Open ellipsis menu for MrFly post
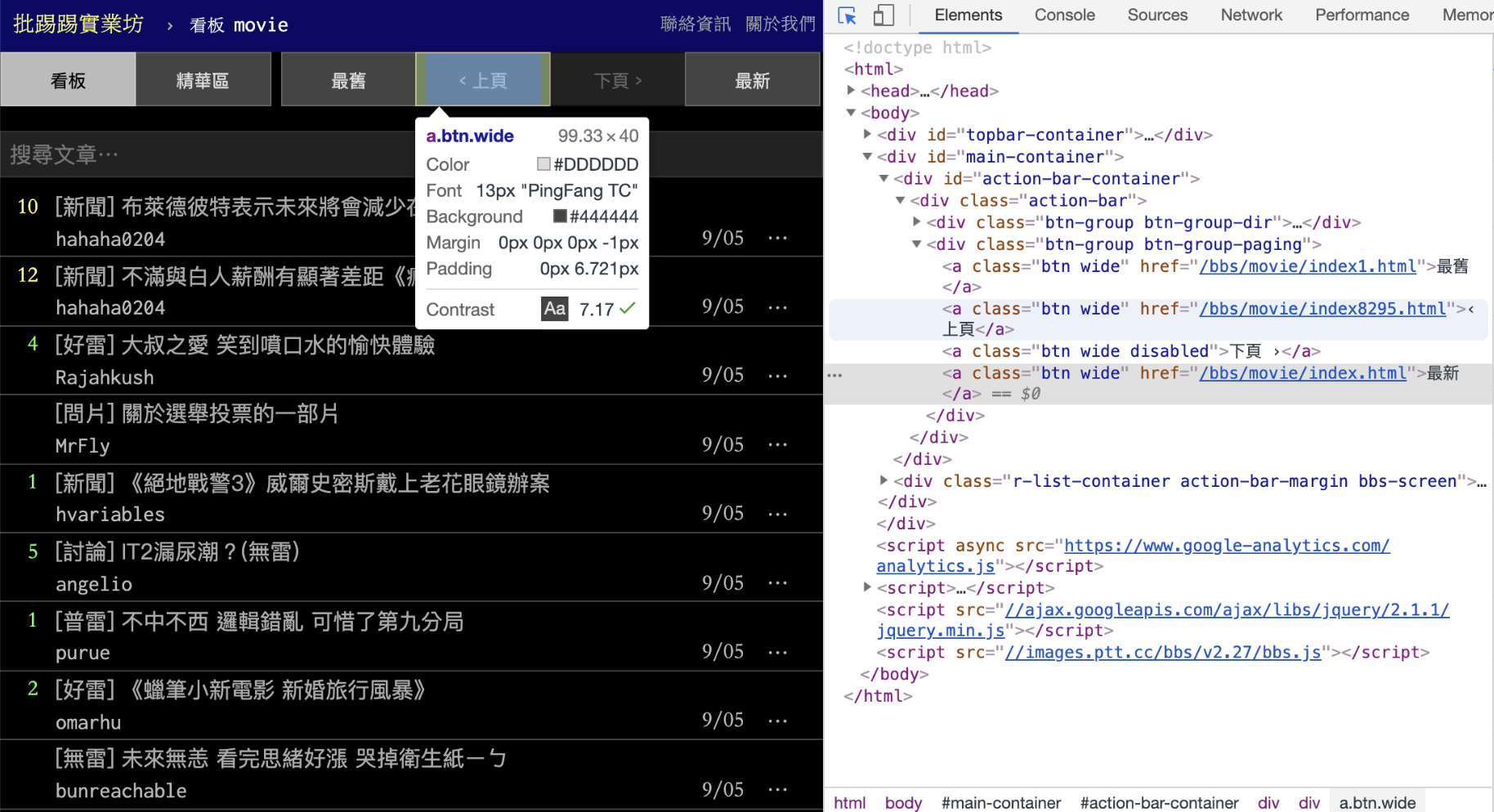 point(777,445)
